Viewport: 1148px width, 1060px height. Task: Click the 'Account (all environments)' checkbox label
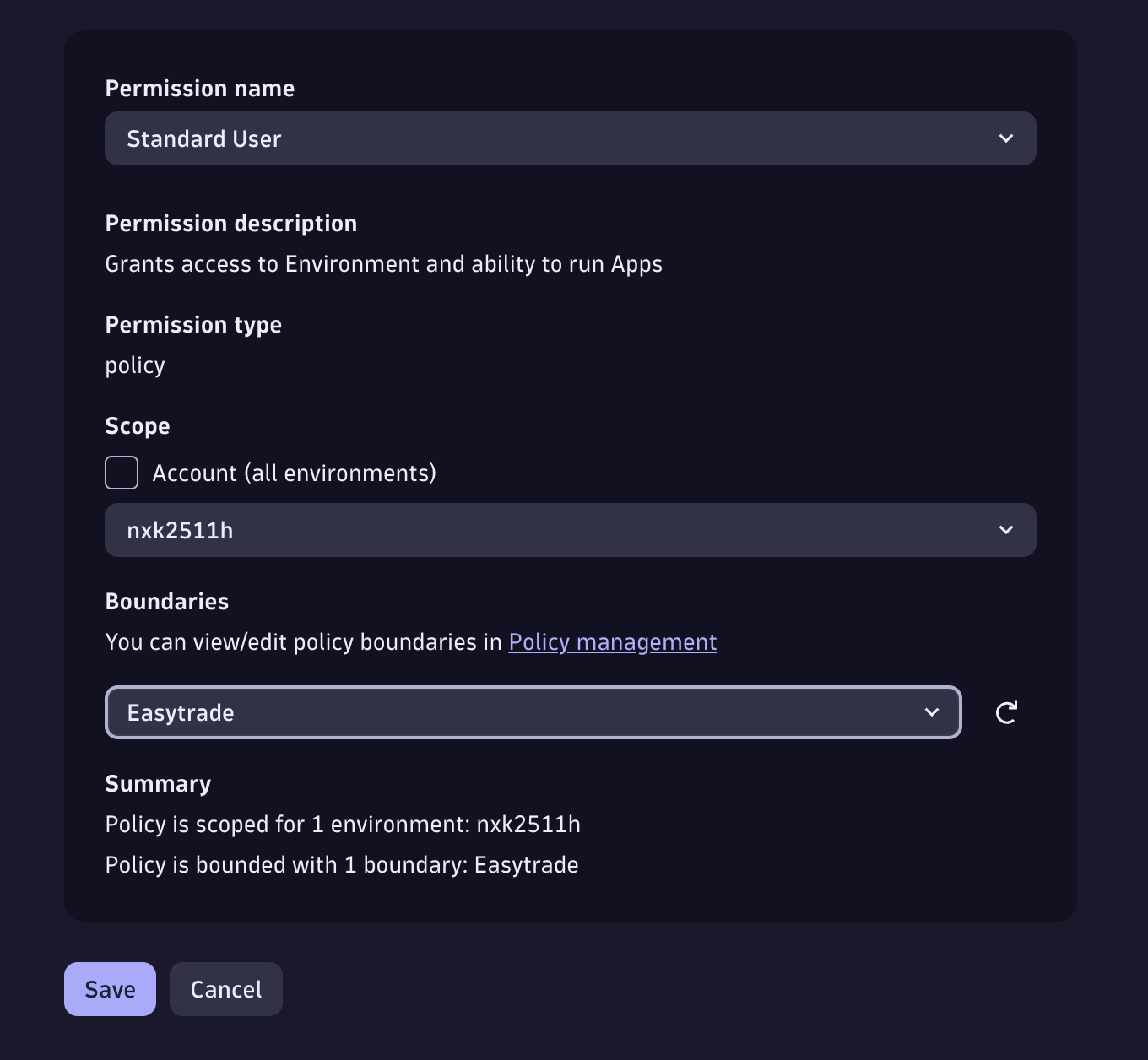click(x=294, y=473)
